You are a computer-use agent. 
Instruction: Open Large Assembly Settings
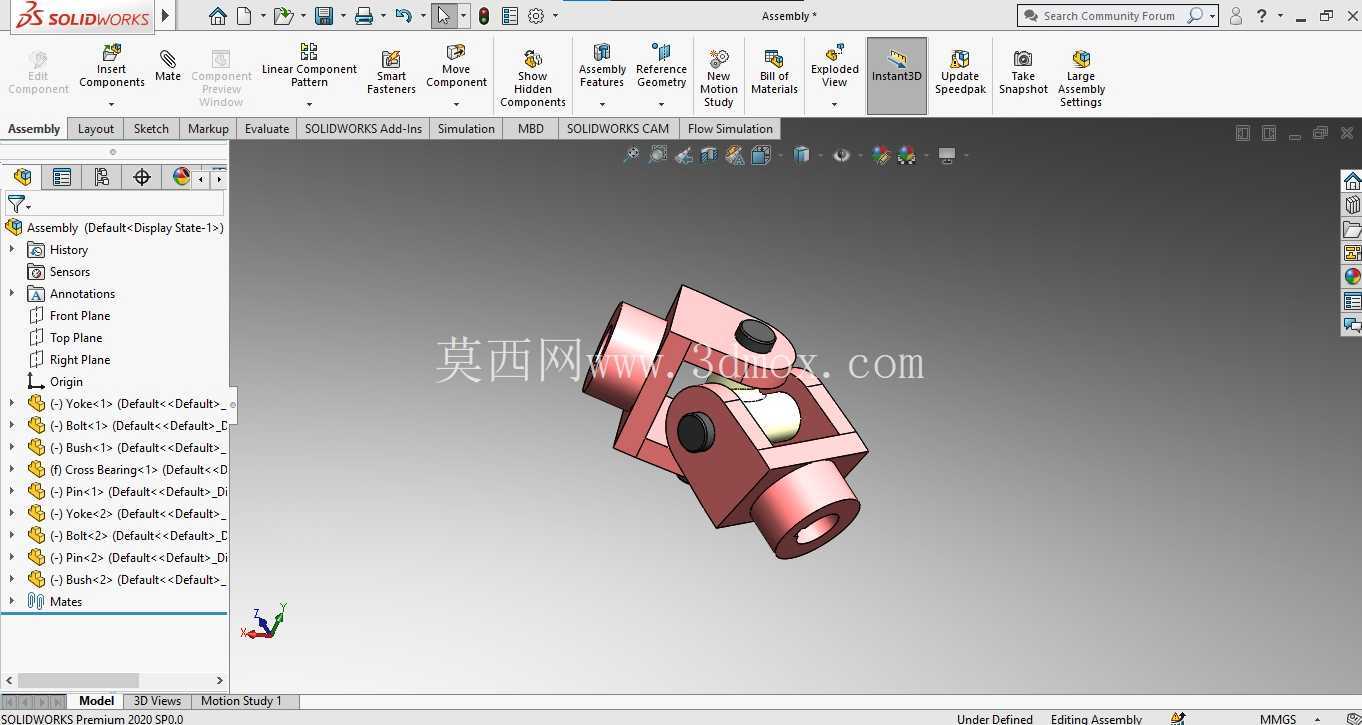click(1081, 78)
